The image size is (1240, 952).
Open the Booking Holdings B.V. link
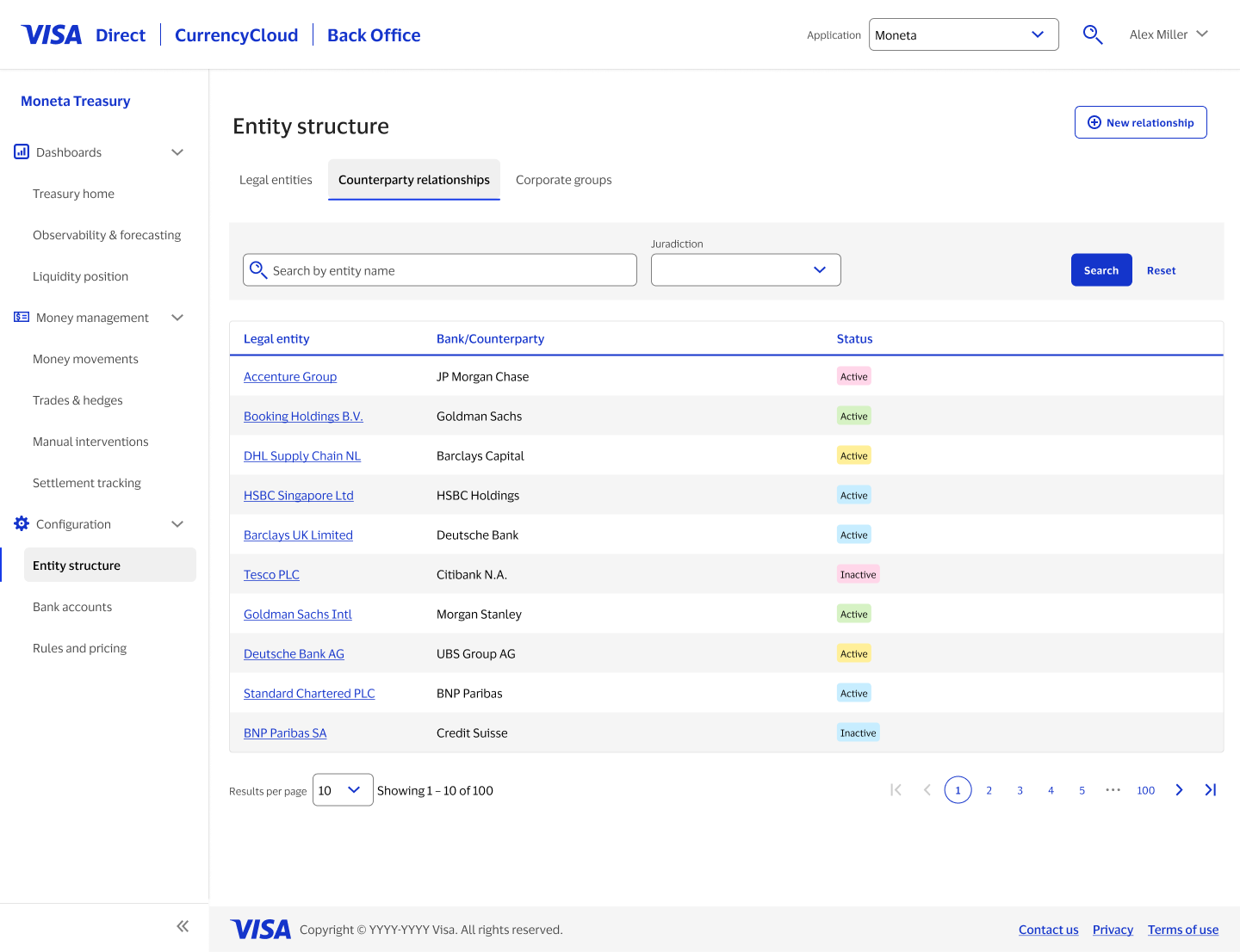[x=303, y=416]
